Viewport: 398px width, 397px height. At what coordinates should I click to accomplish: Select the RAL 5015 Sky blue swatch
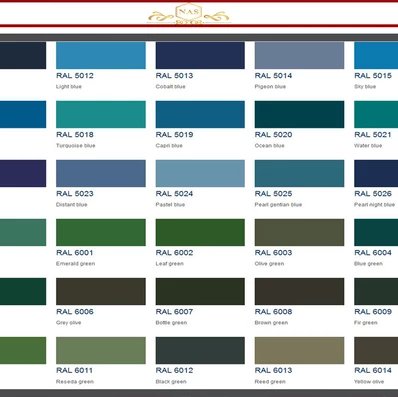click(x=376, y=55)
